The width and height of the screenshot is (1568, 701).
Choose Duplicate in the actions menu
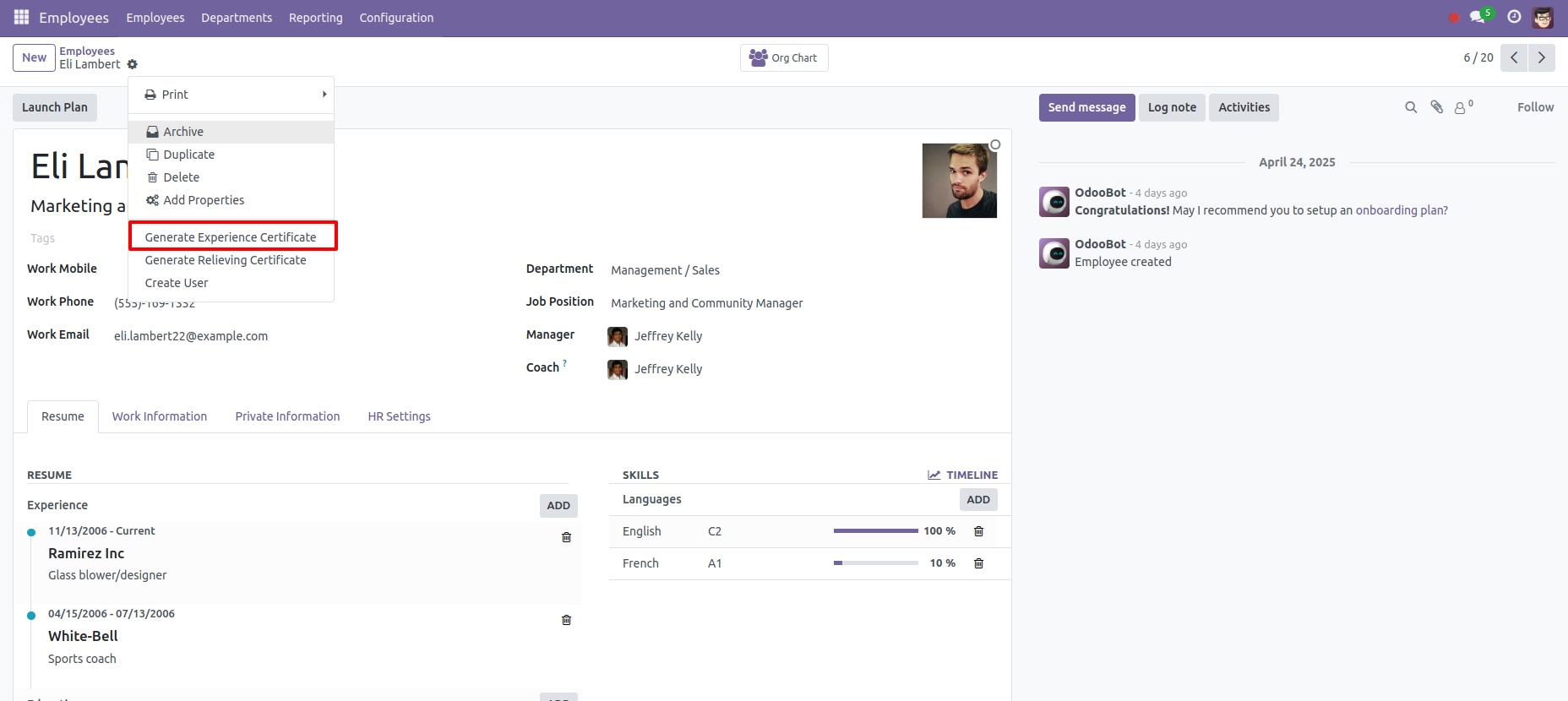(231, 155)
